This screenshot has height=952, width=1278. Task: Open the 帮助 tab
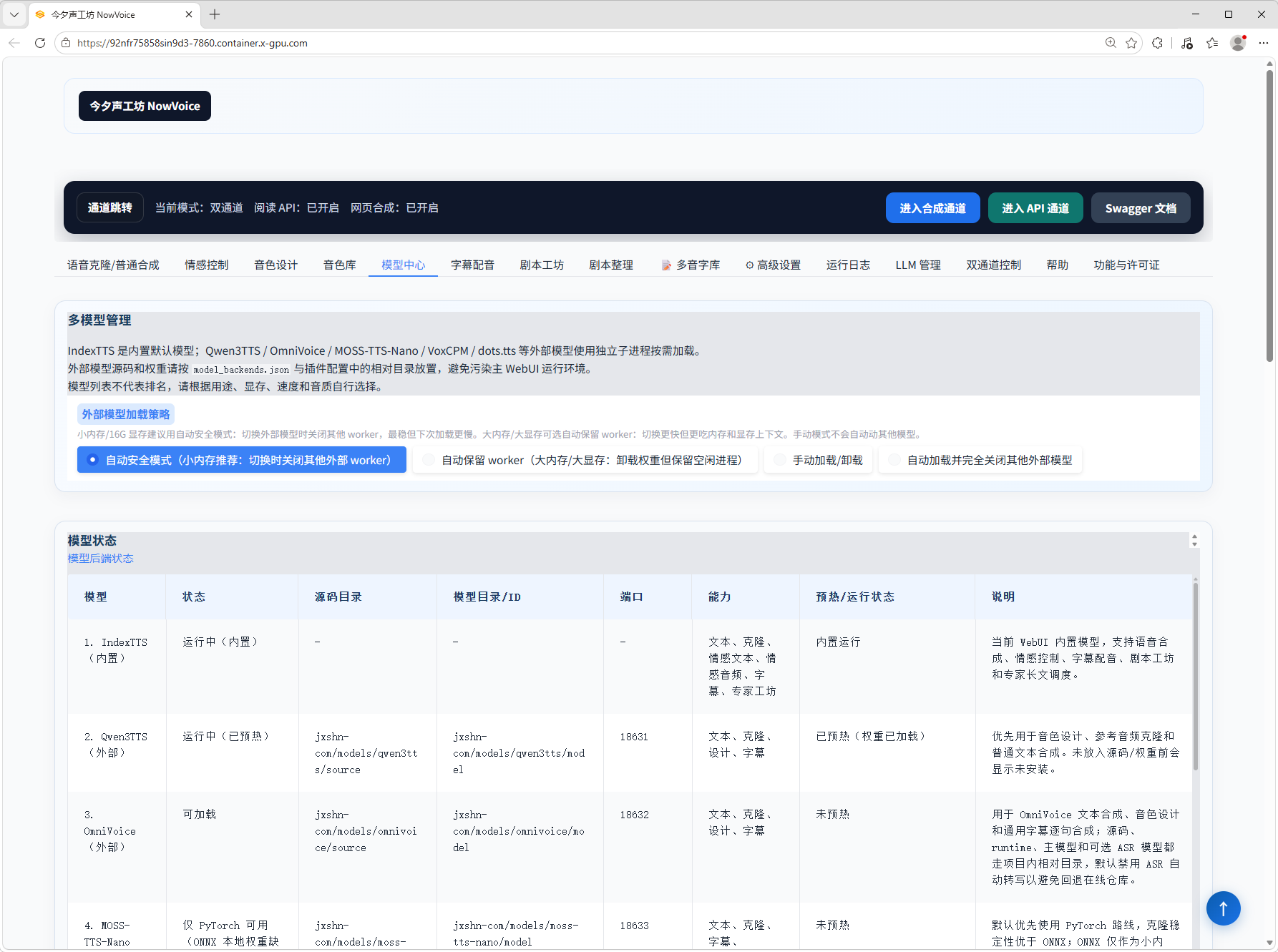click(x=1057, y=265)
